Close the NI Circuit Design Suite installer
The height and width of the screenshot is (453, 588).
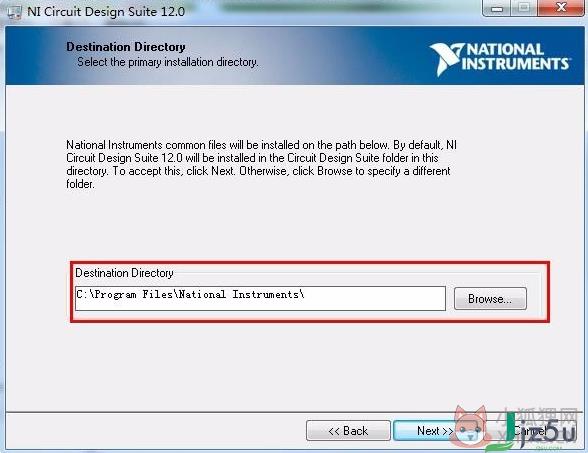561,8
